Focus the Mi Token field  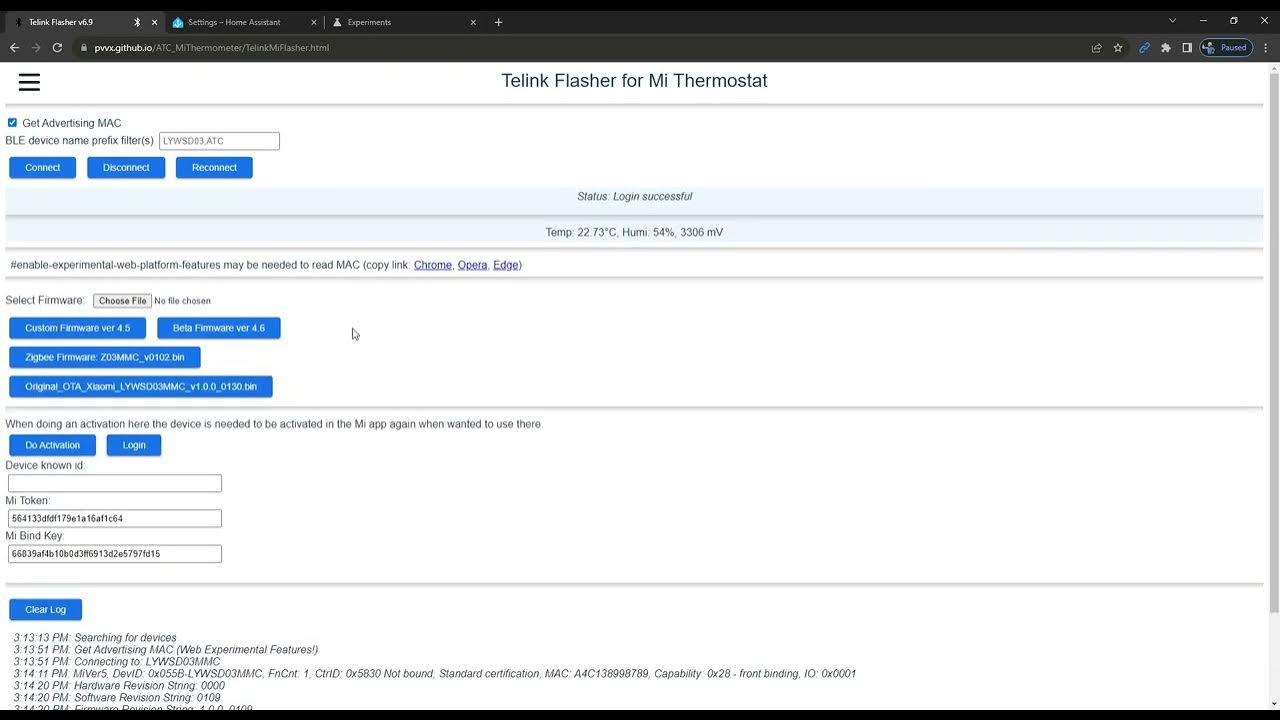tap(114, 518)
